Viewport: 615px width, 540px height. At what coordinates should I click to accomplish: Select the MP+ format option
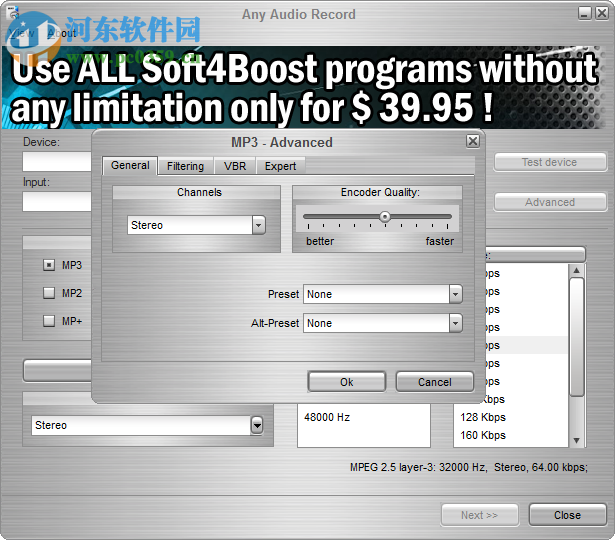[49, 321]
